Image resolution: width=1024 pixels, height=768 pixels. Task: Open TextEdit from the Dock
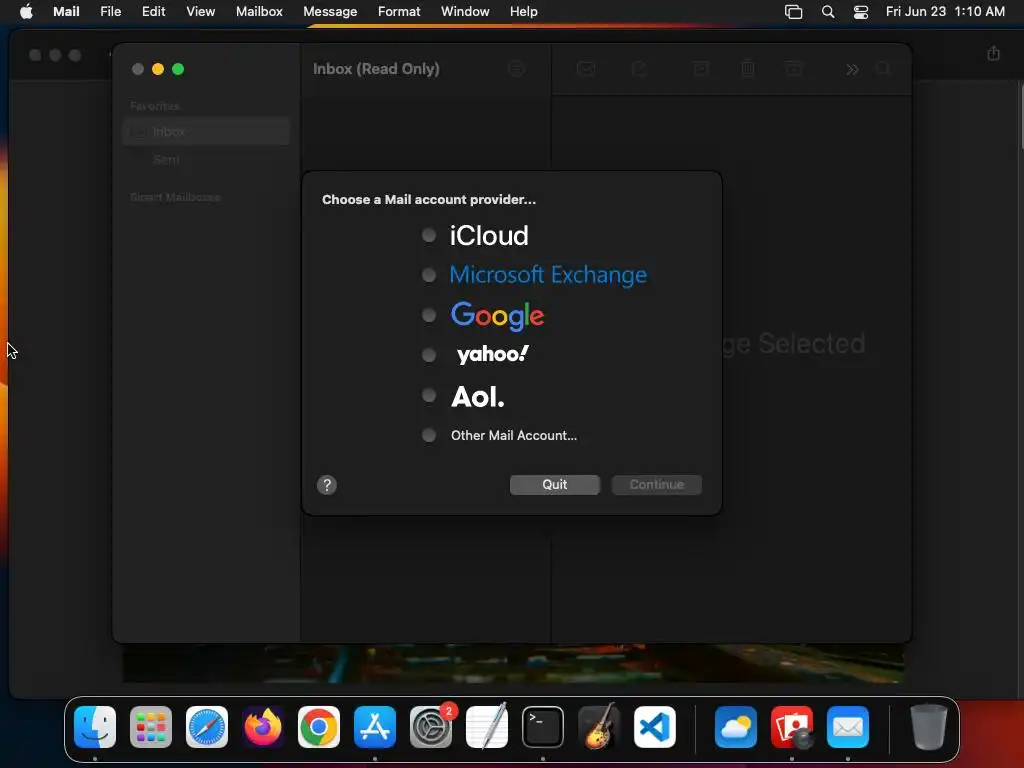click(x=487, y=727)
